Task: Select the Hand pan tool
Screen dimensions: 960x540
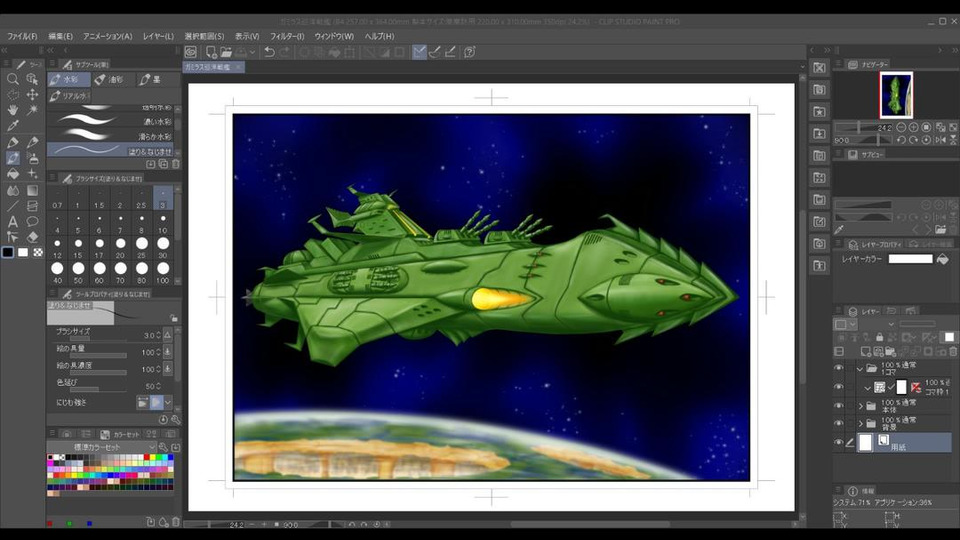Action: pos(12,110)
